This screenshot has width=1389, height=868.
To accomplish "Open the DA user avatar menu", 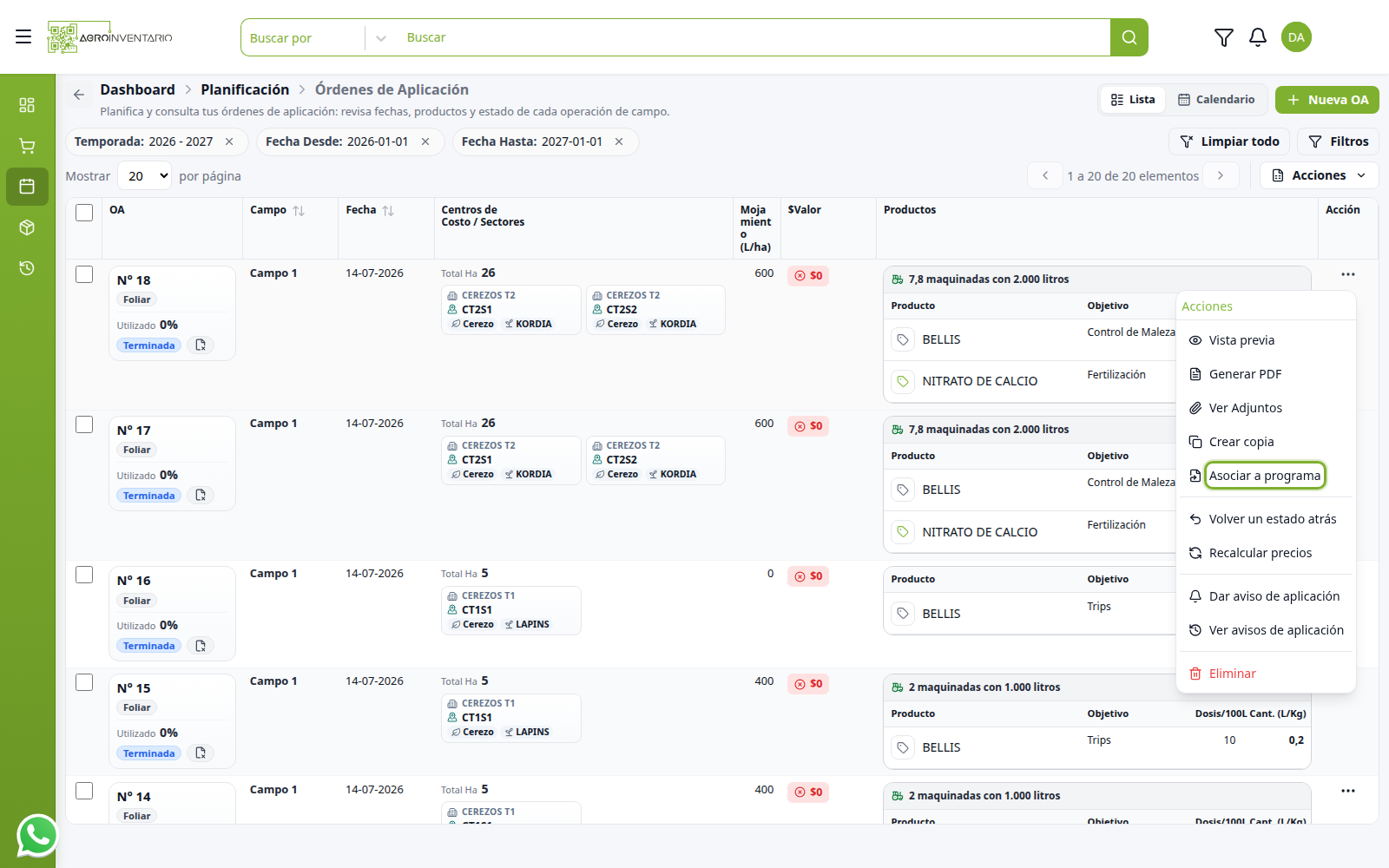I will click(x=1296, y=37).
